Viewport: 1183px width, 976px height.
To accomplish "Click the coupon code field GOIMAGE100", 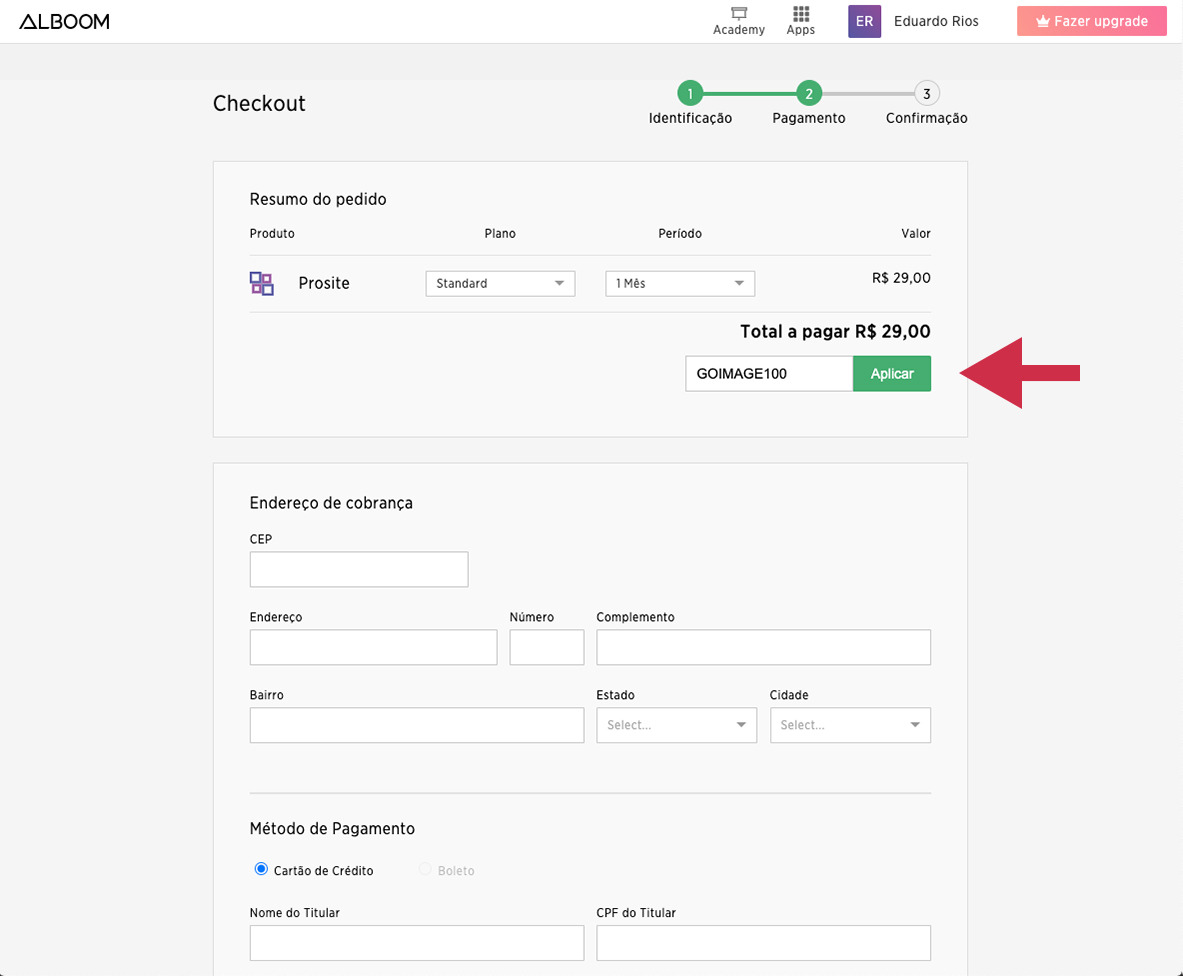I will (768, 374).
